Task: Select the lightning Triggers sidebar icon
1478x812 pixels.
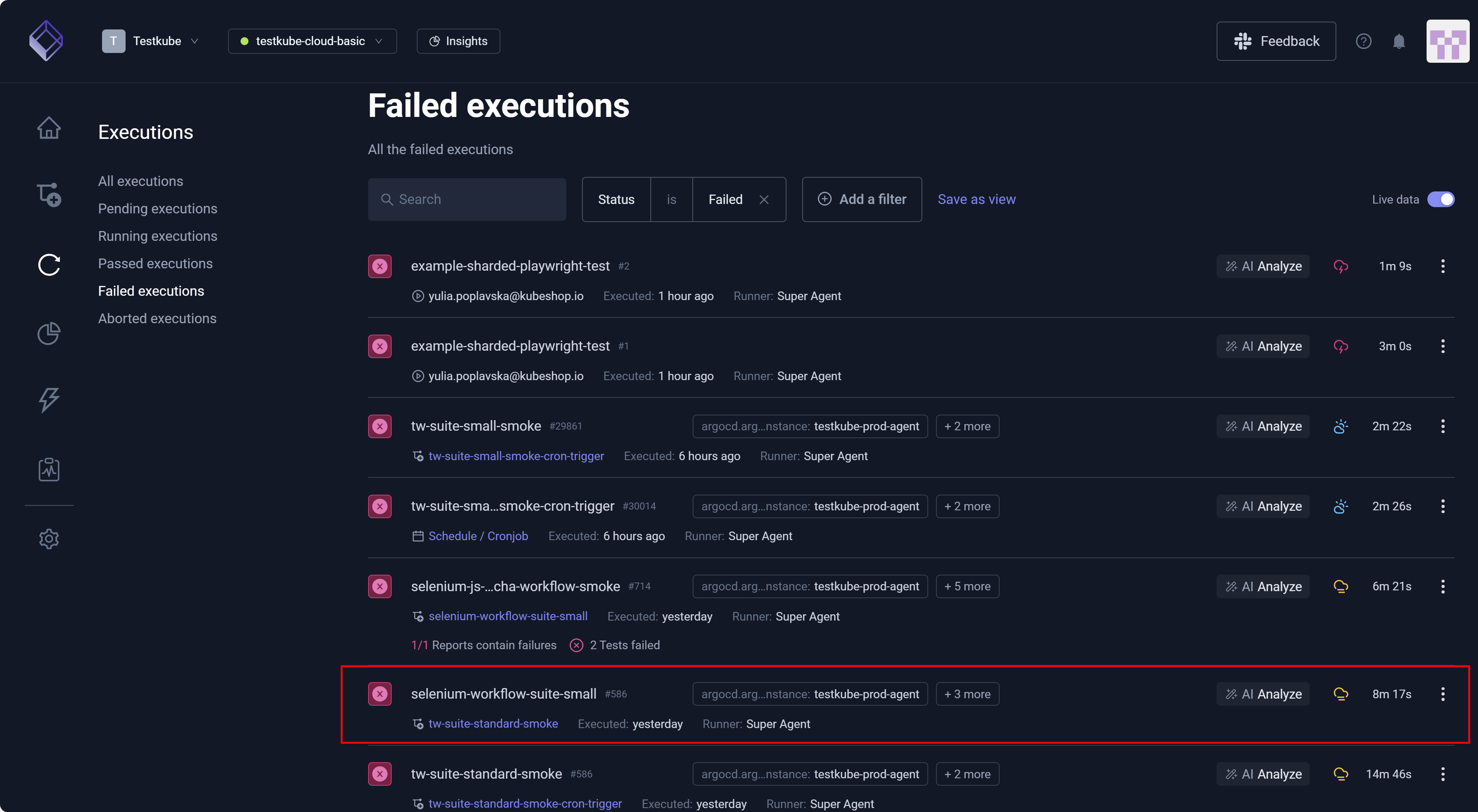Action: coord(49,400)
